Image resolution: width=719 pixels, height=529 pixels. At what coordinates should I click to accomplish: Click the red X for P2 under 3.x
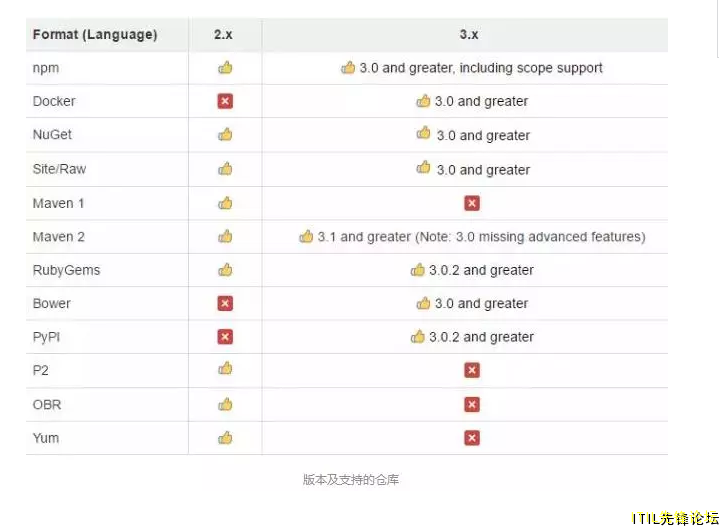(x=472, y=370)
